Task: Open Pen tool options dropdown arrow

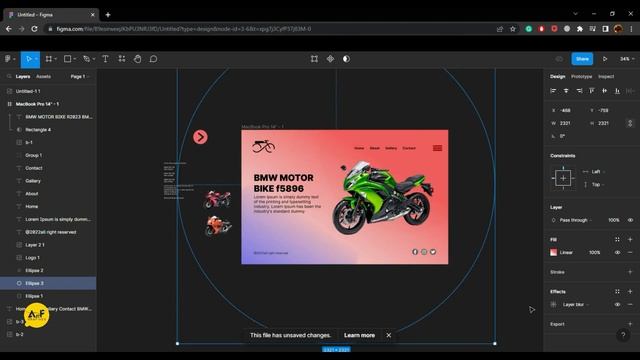Action: pos(94,59)
